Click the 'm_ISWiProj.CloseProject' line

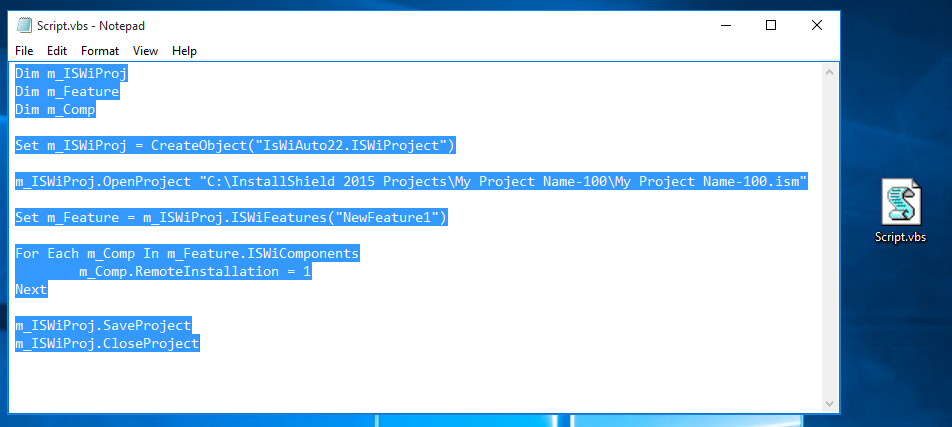[107, 344]
